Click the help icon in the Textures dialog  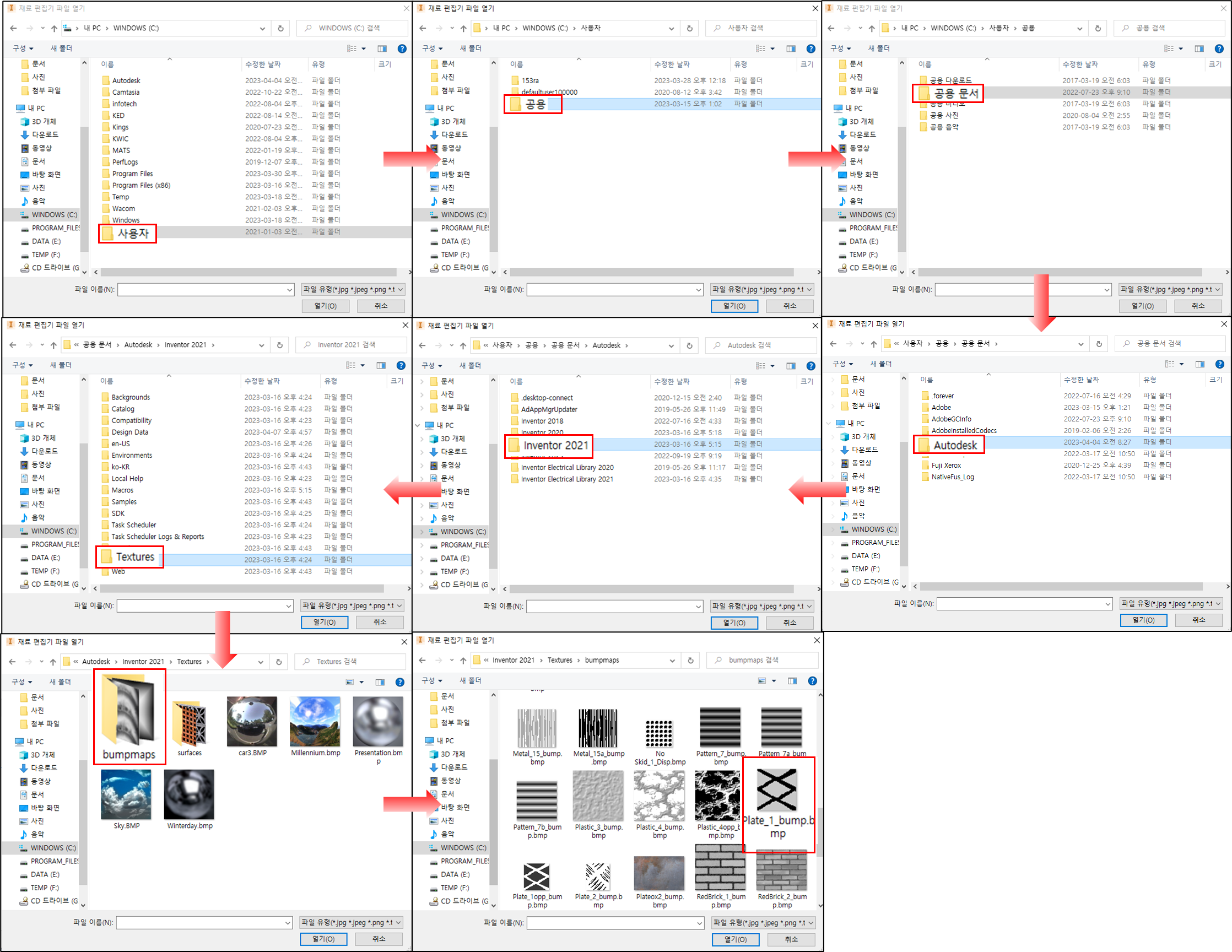[x=399, y=682]
